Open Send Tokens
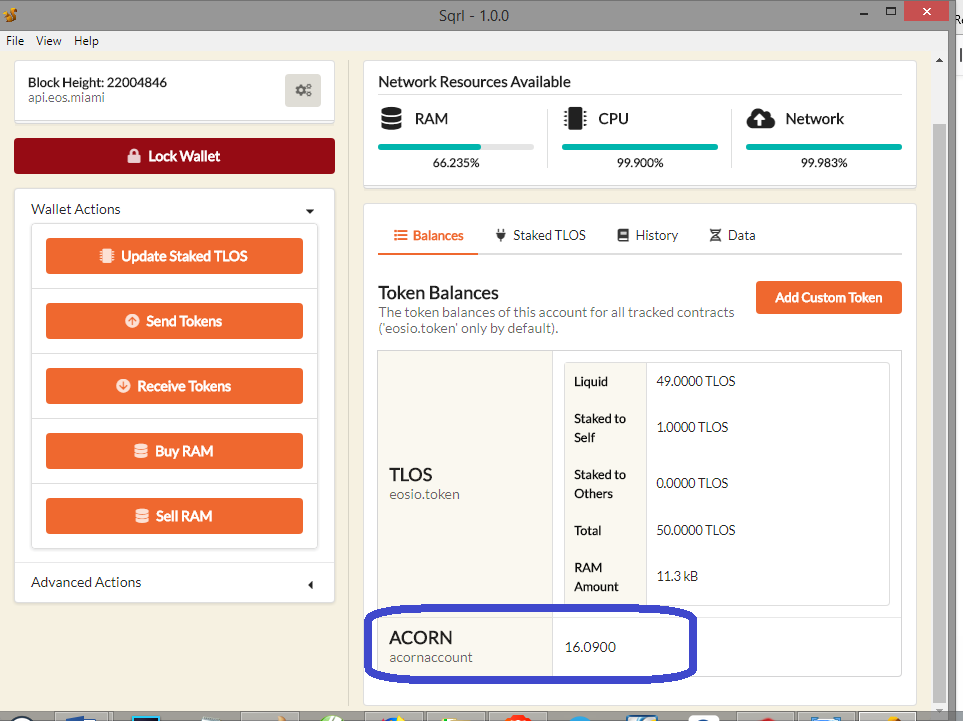This screenshot has width=963, height=721. click(x=174, y=321)
